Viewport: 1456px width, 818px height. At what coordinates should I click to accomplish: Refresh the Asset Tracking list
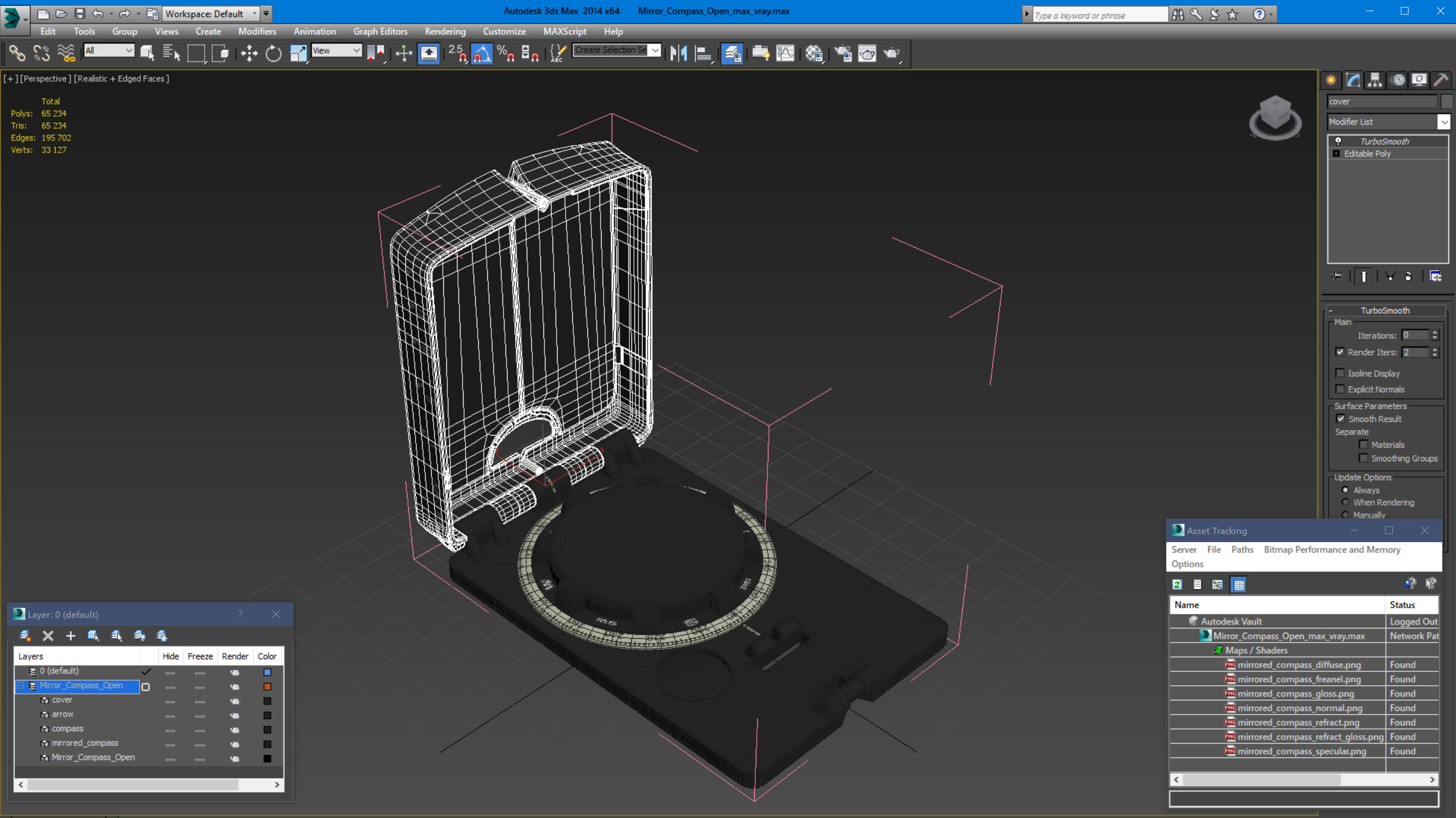pos(1177,585)
